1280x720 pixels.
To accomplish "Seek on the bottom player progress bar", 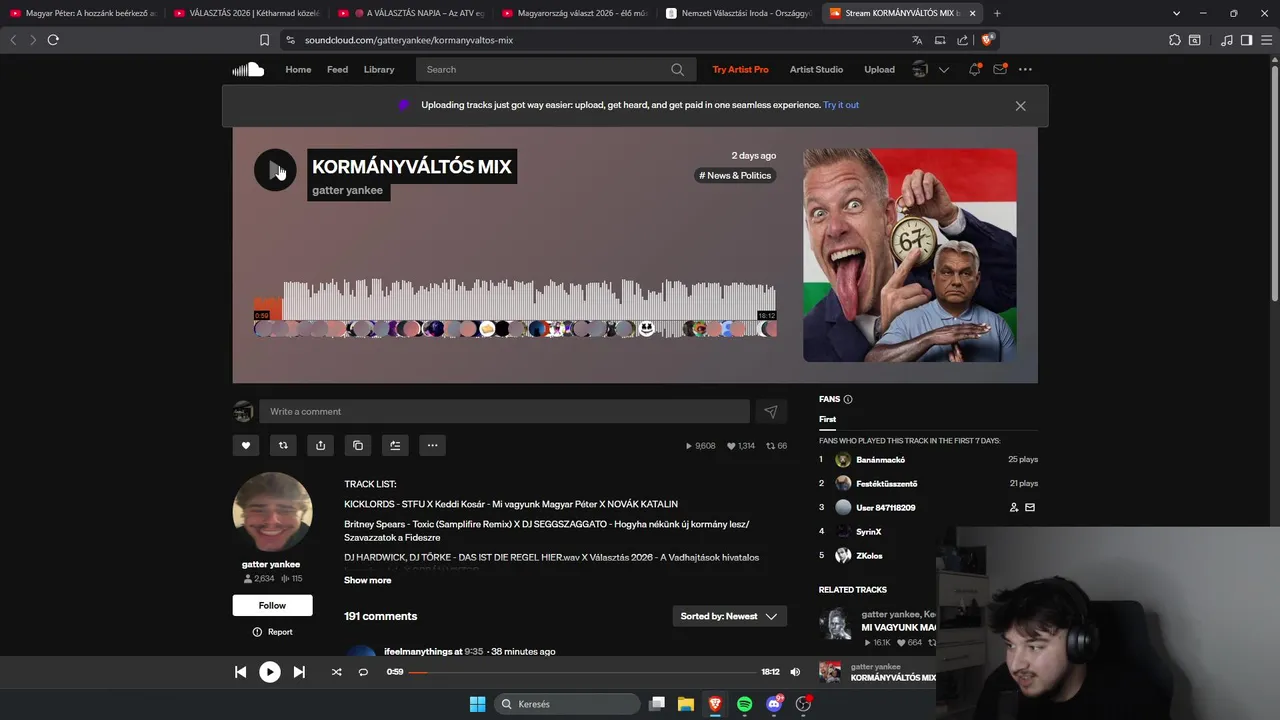I will pyautogui.click(x=582, y=672).
